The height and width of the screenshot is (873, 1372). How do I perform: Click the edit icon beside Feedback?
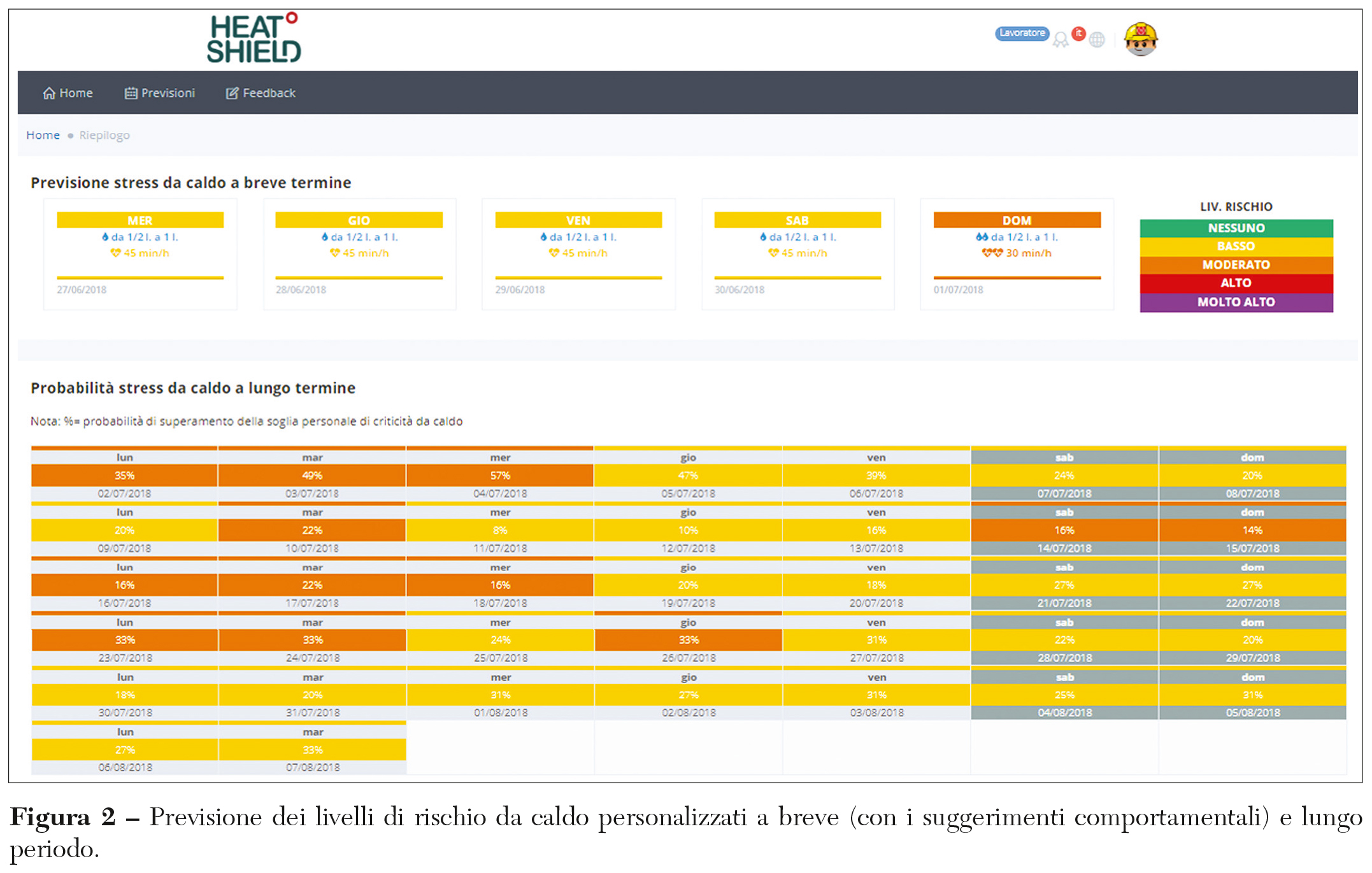click(x=232, y=94)
